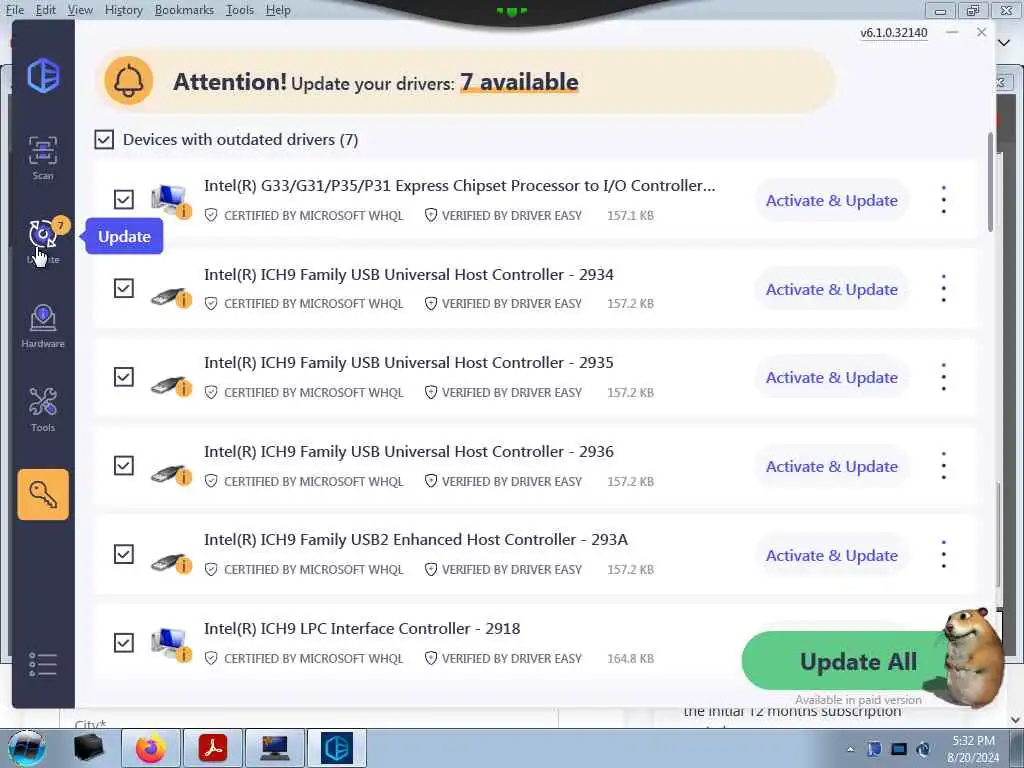Screen dimensions: 1024x768
Task: Click the hamster mascot figure
Action: pos(973,656)
